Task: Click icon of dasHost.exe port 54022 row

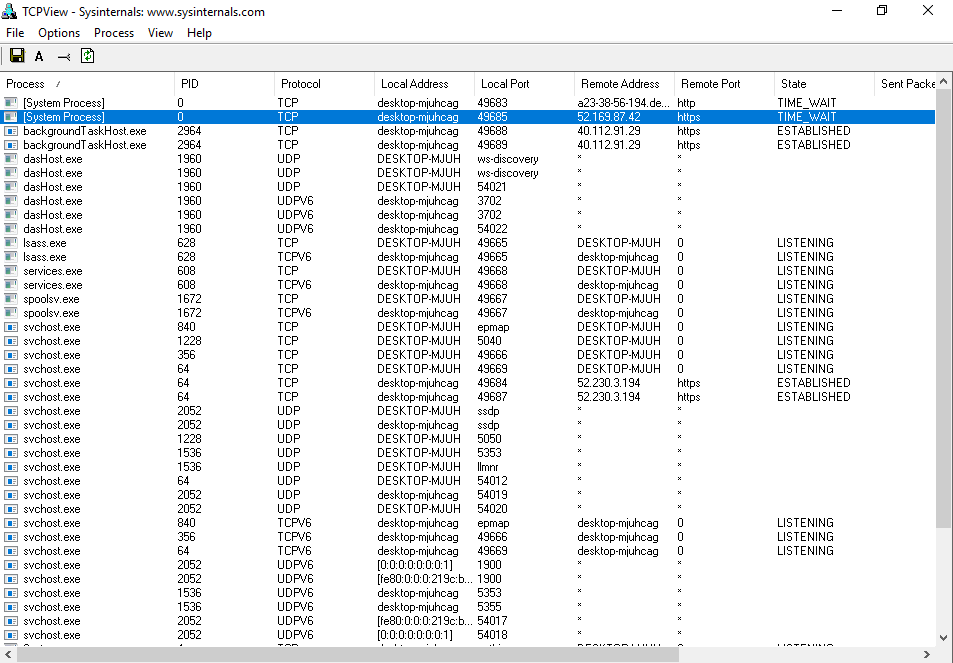Action: point(11,228)
